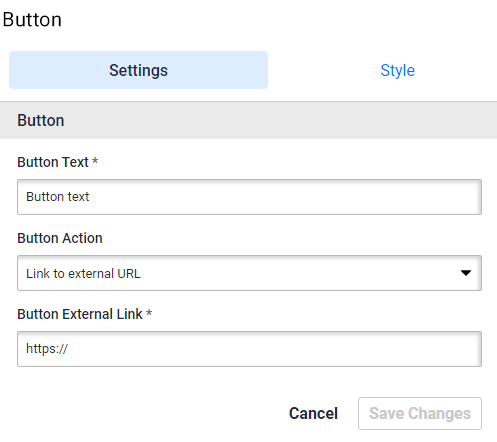Open the Style tab
This screenshot has height=442, width=497.
click(397, 70)
